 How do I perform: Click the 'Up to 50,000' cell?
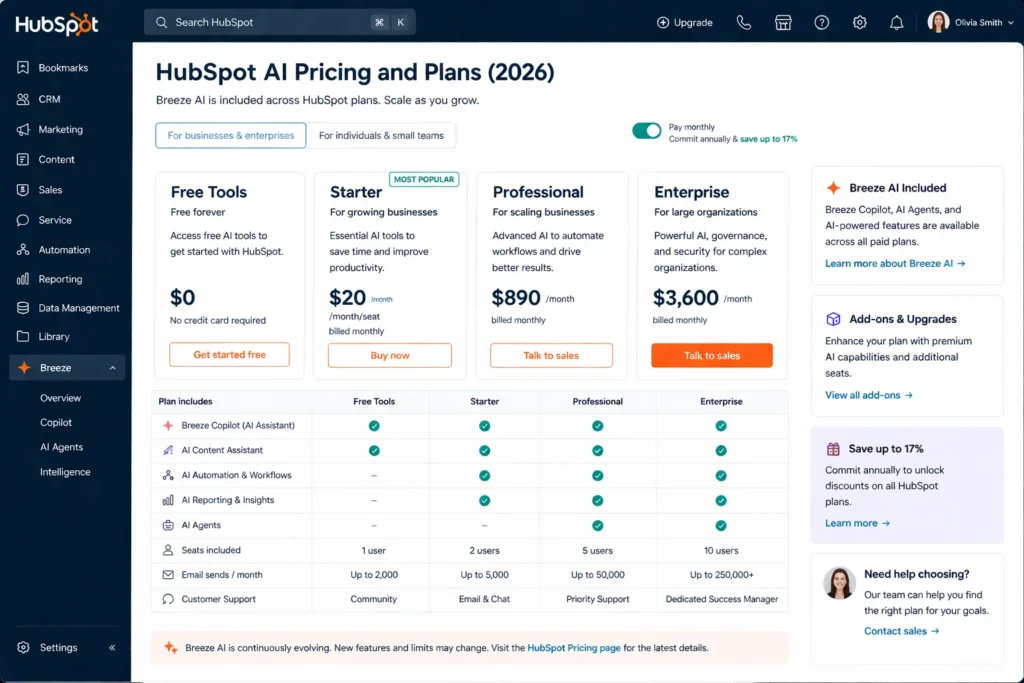click(x=598, y=575)
